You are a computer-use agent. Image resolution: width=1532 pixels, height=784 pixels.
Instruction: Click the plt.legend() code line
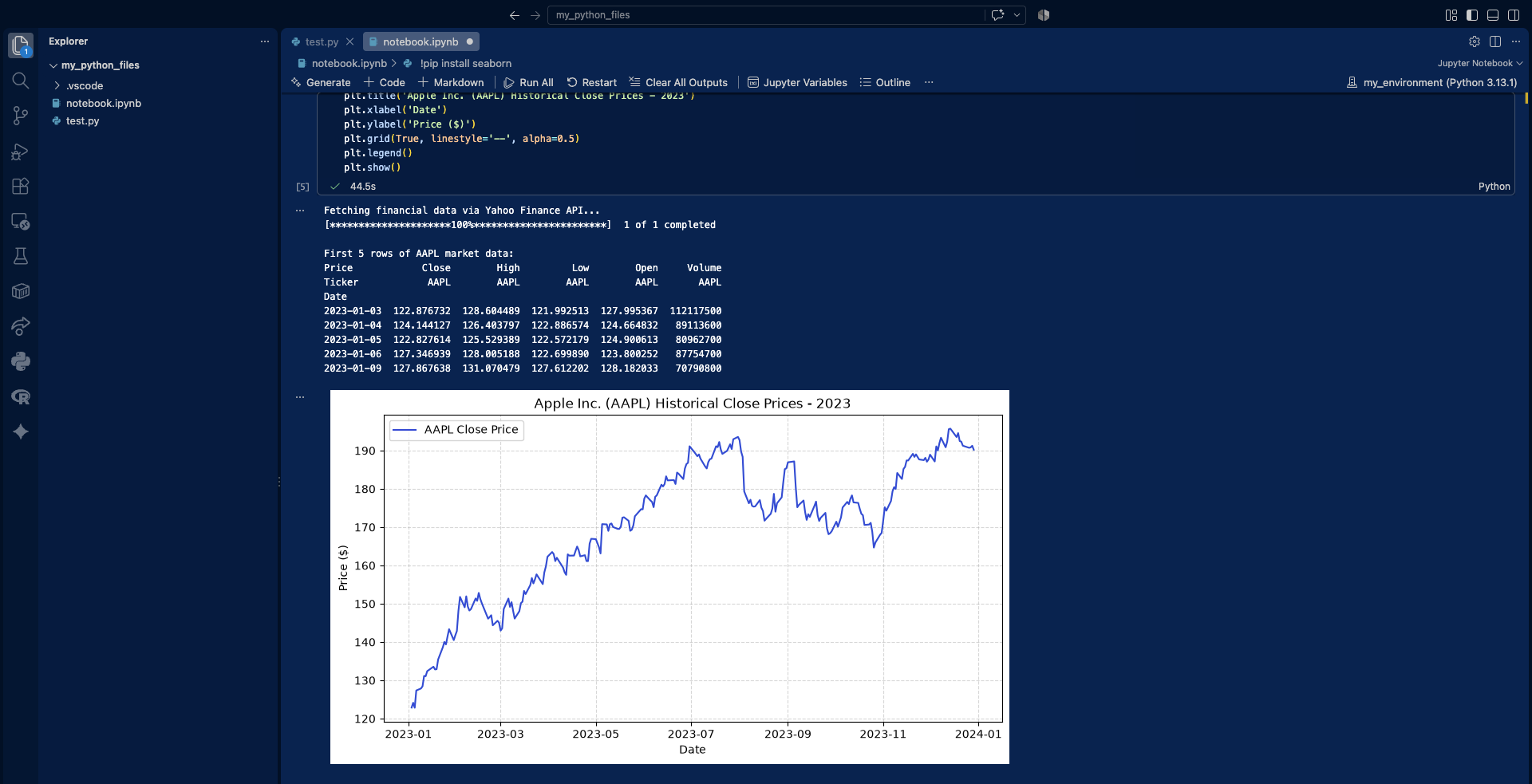[x=378, y=153]
